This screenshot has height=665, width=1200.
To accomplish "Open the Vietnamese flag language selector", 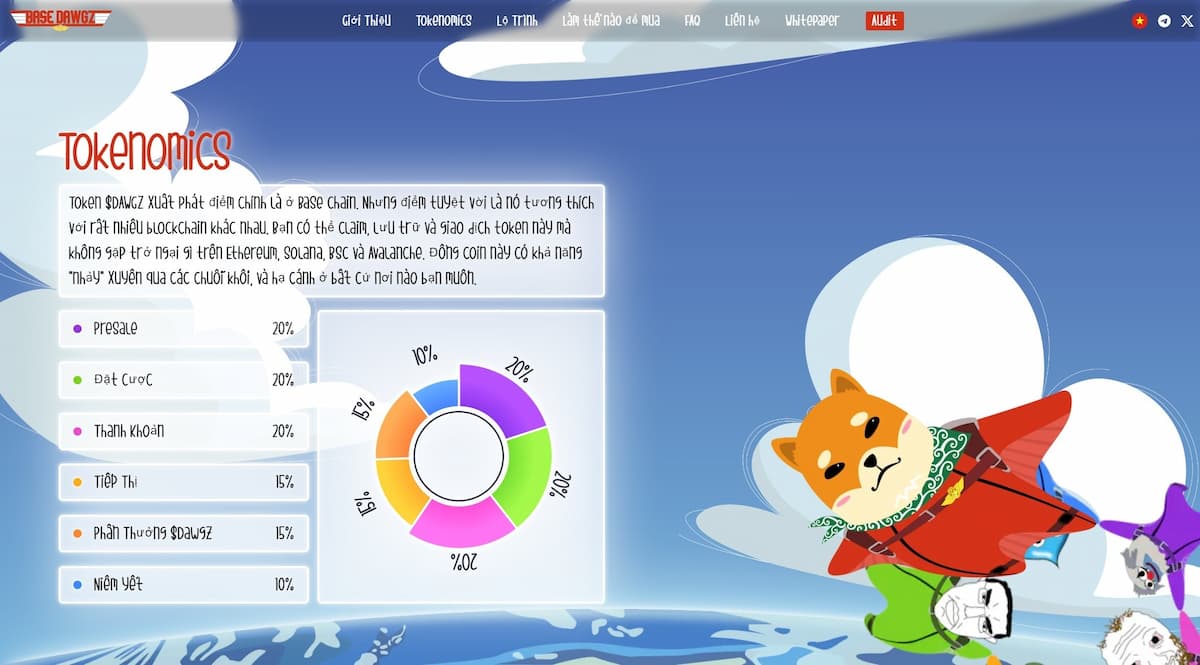I will [1139, 20].
